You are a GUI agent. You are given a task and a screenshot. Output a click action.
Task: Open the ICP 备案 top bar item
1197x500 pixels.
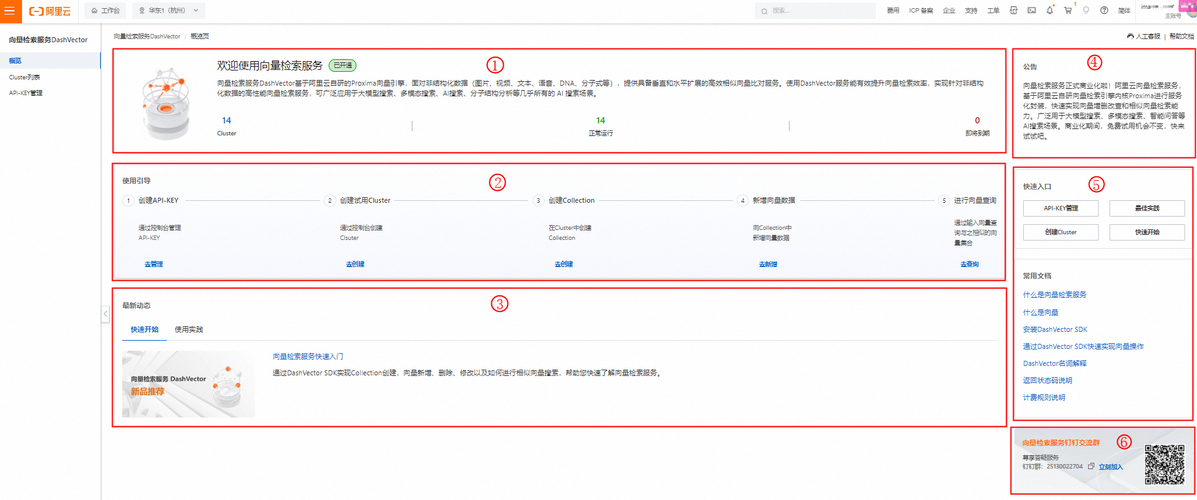[921, 11]
